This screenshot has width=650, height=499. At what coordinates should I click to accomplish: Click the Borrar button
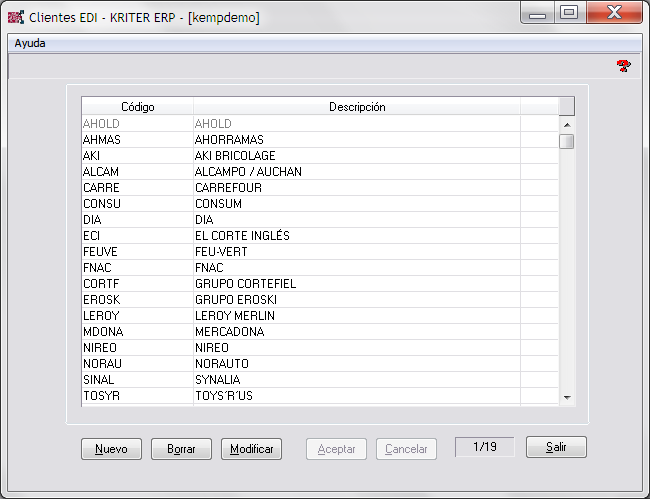[181, 449]
